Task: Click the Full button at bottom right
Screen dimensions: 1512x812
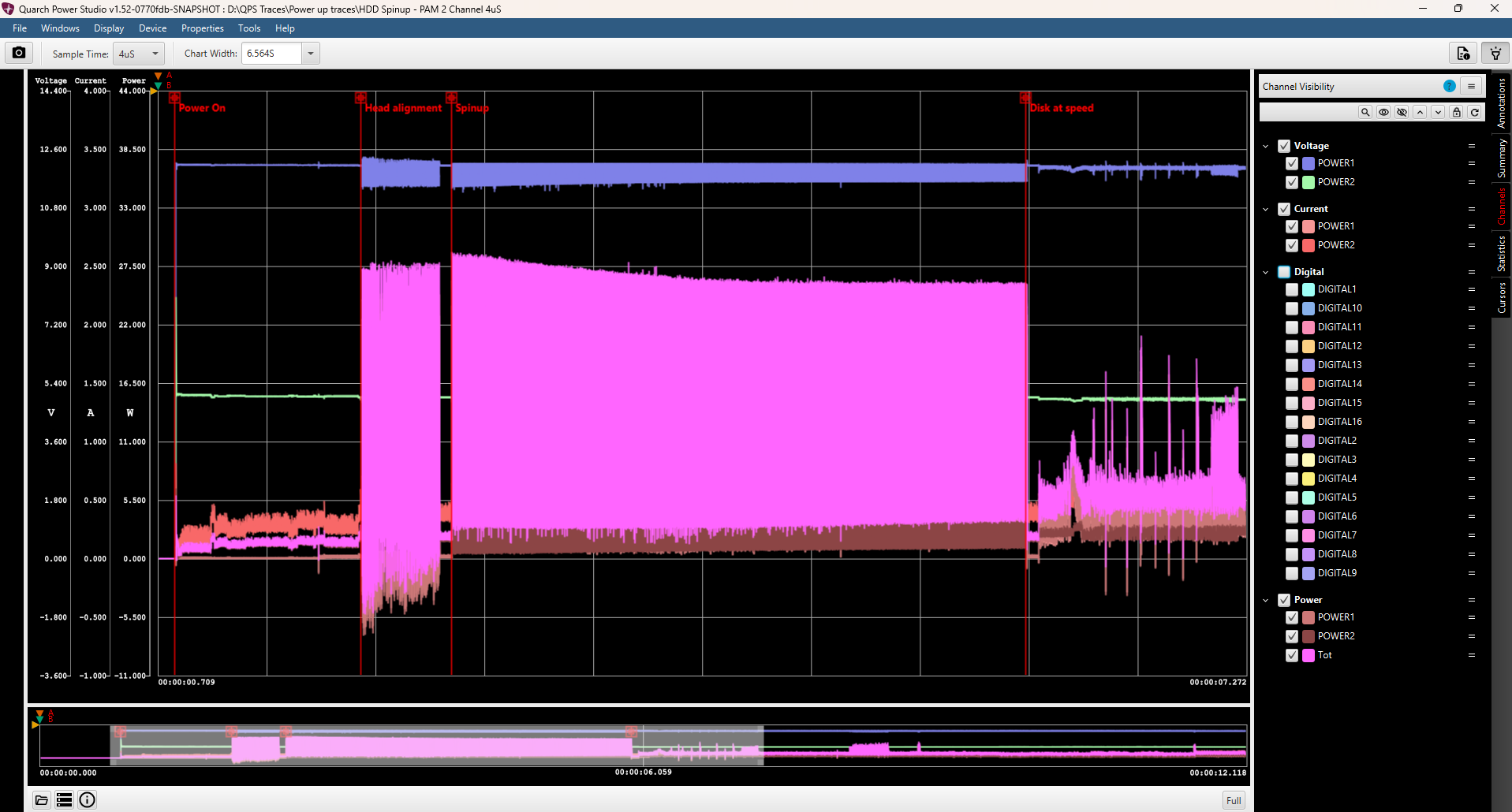Action: coord(1234,800)
